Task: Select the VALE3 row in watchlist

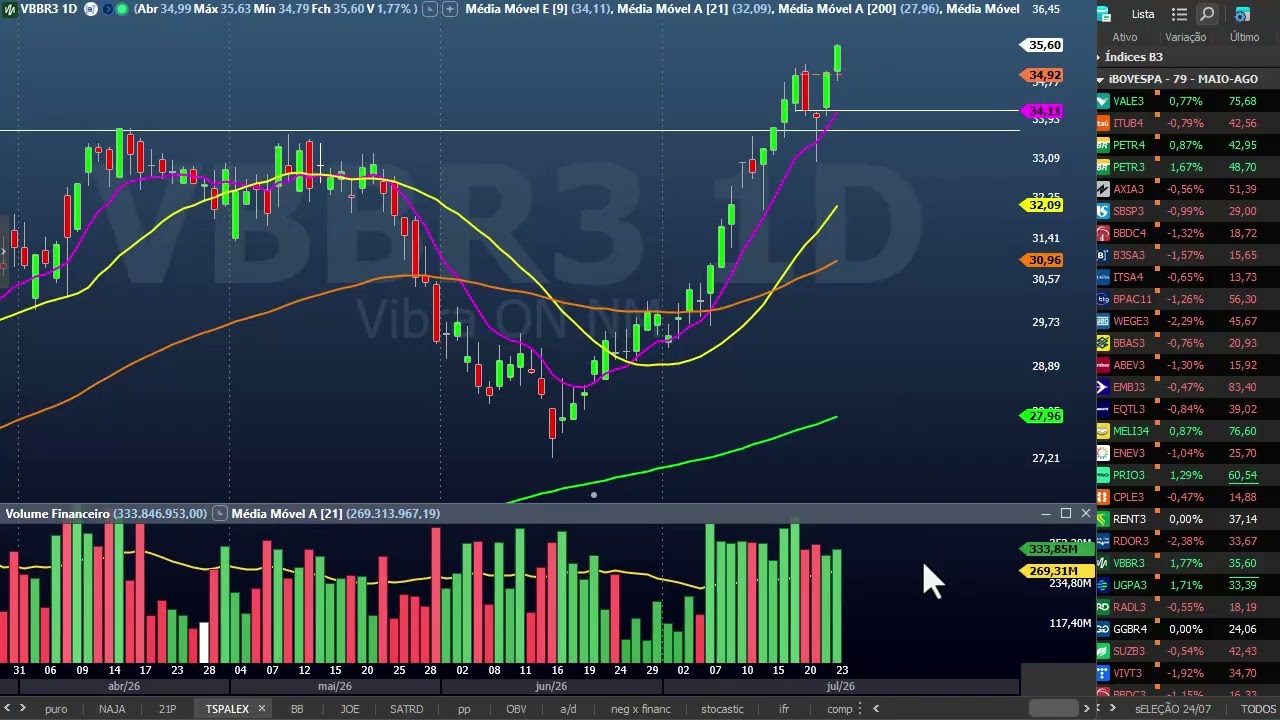Action: (1188, 101)
